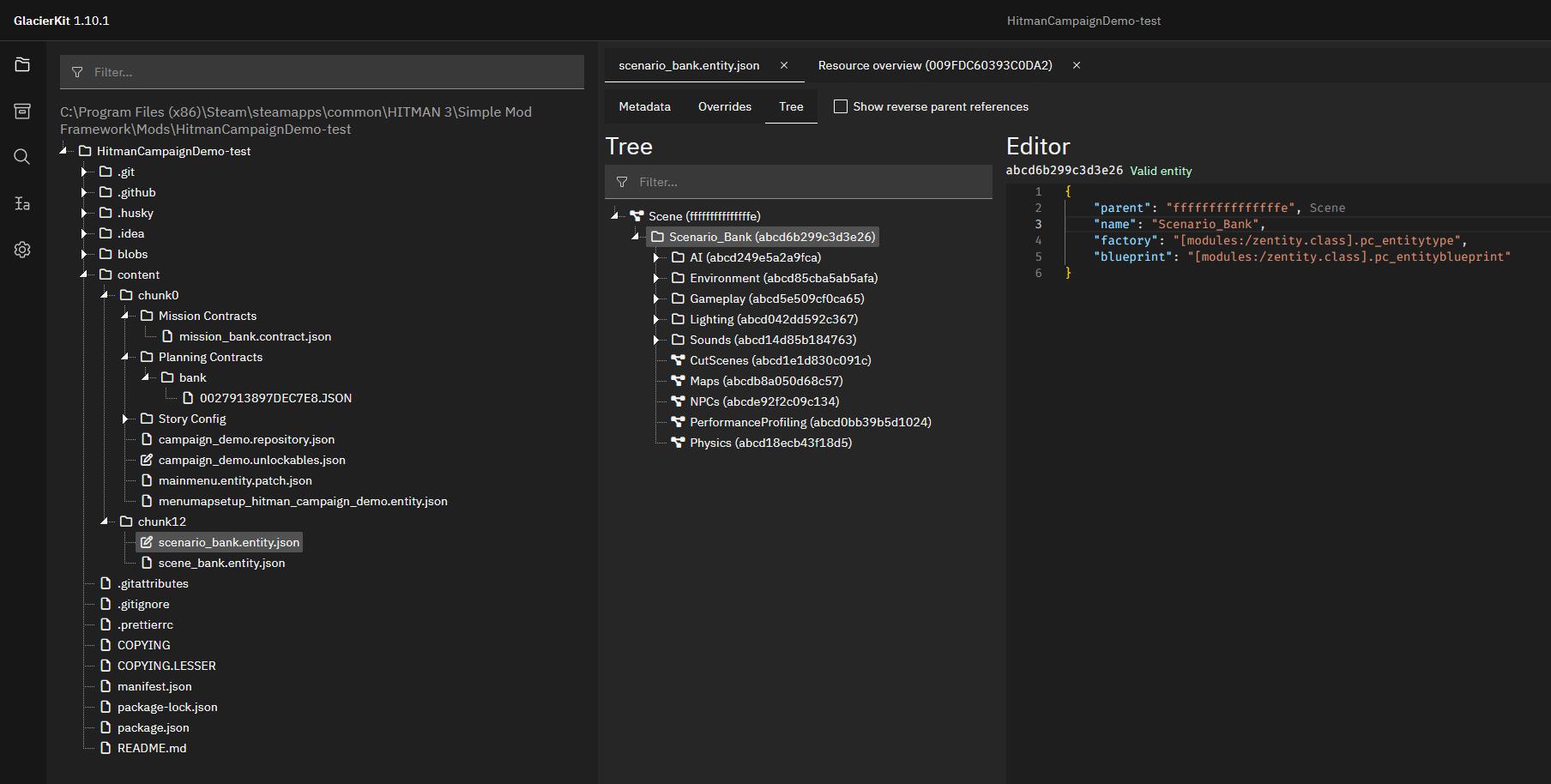The width and height of the screenshot is (1551, 784).
Task: Click the Tree panel Filter input
Action: [799, 182]
